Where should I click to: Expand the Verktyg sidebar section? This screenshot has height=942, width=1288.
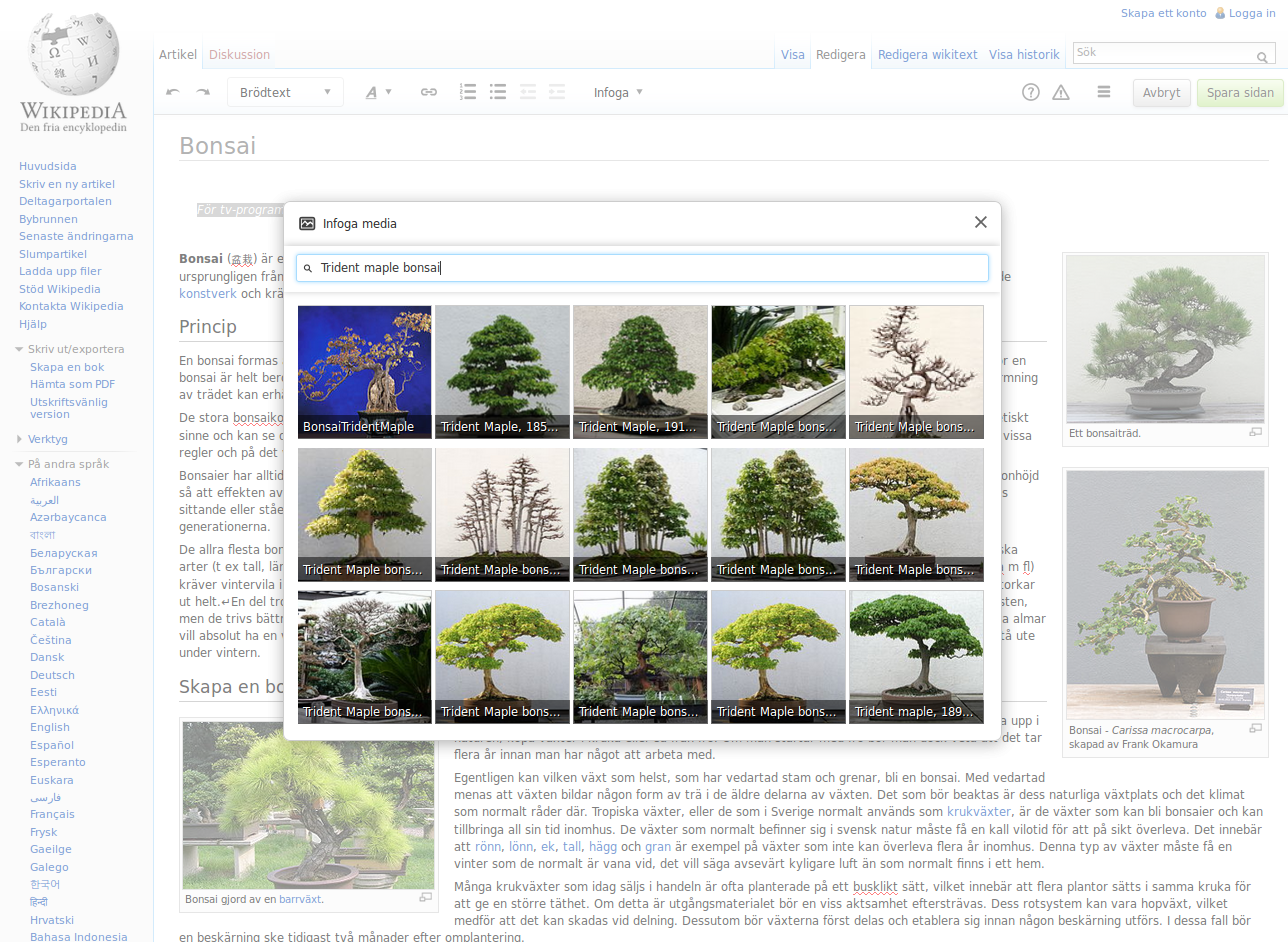click(48, 439)
